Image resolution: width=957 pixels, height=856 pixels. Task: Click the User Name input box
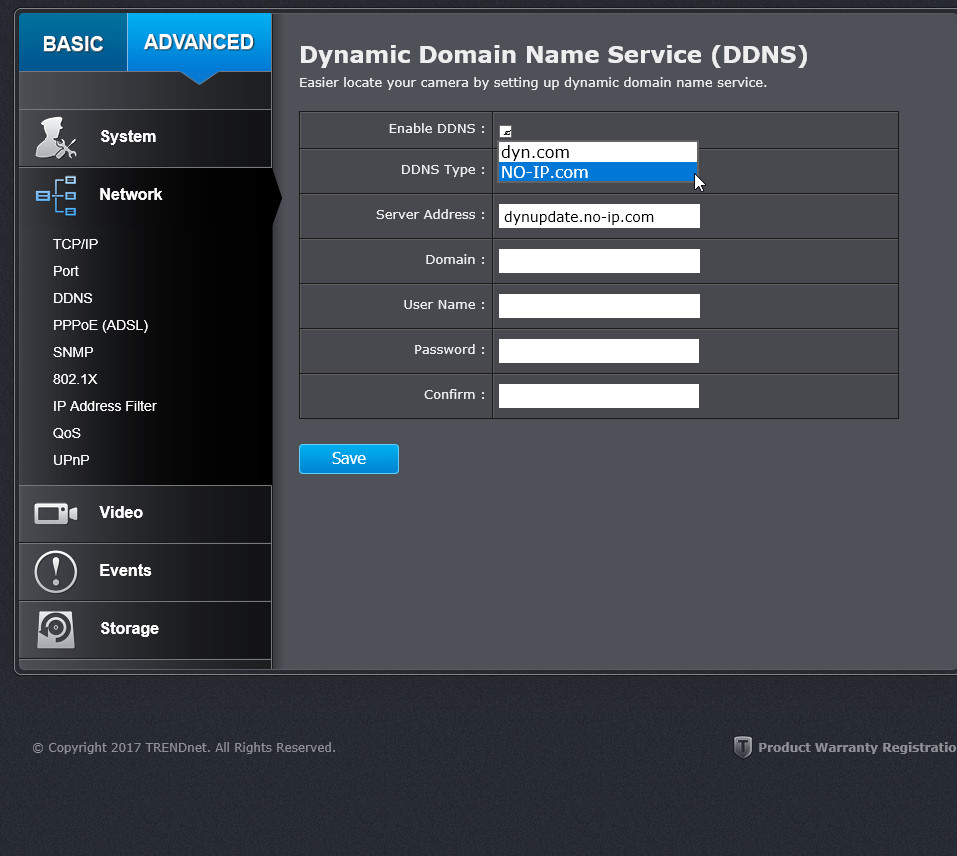[x=599, y=306]
